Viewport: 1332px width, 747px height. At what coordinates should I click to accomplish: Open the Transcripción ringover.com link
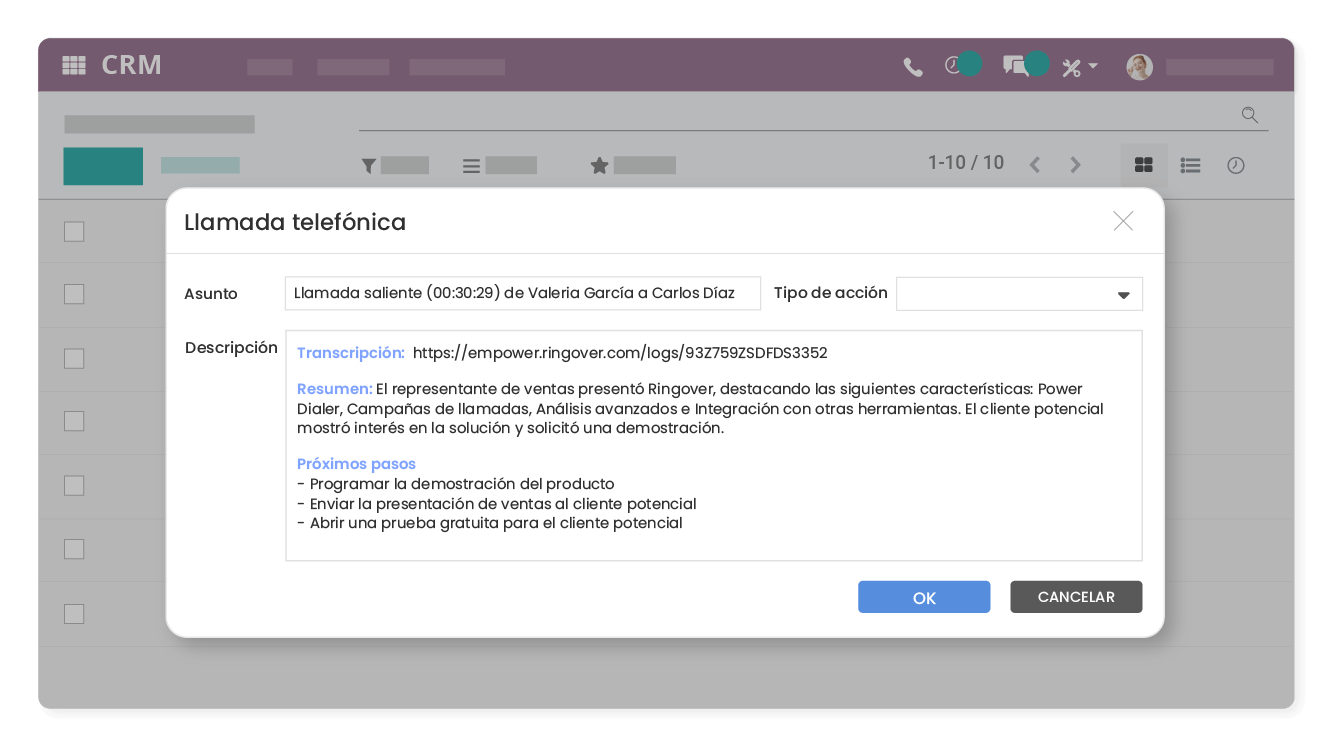(620, 352)
